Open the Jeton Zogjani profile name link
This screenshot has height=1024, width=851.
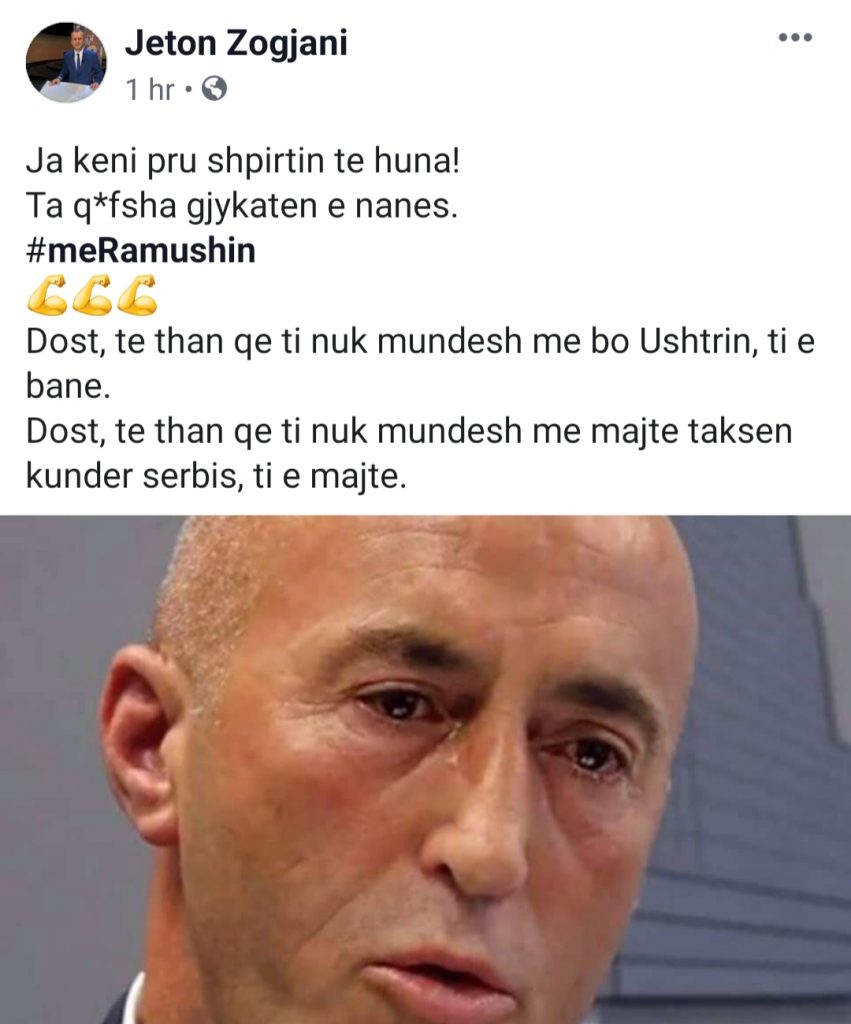click(236, 44)
